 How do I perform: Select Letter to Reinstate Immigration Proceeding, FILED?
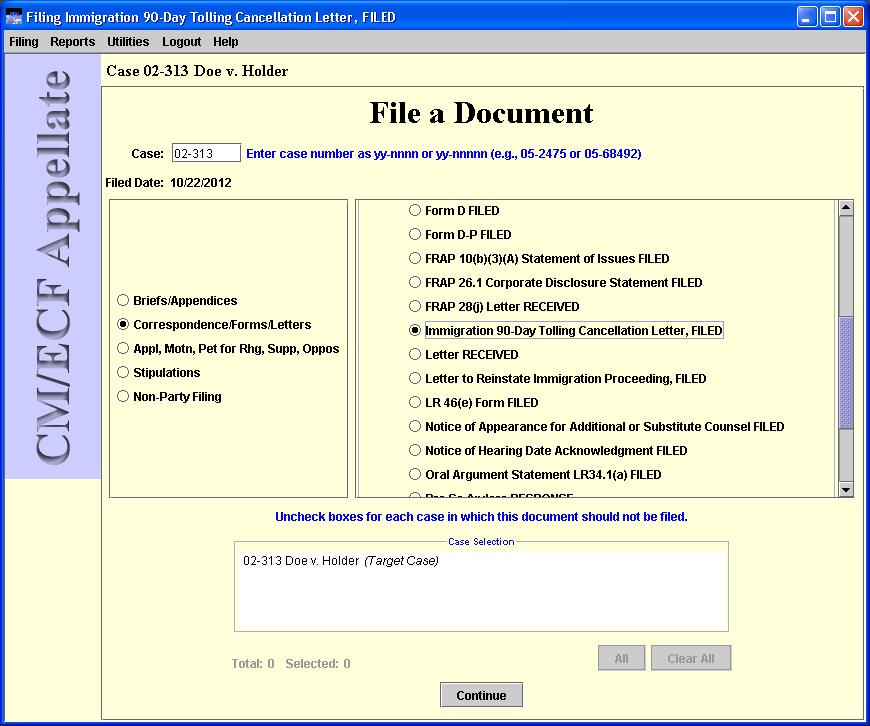pyautogui.click(x=558, y=379)
